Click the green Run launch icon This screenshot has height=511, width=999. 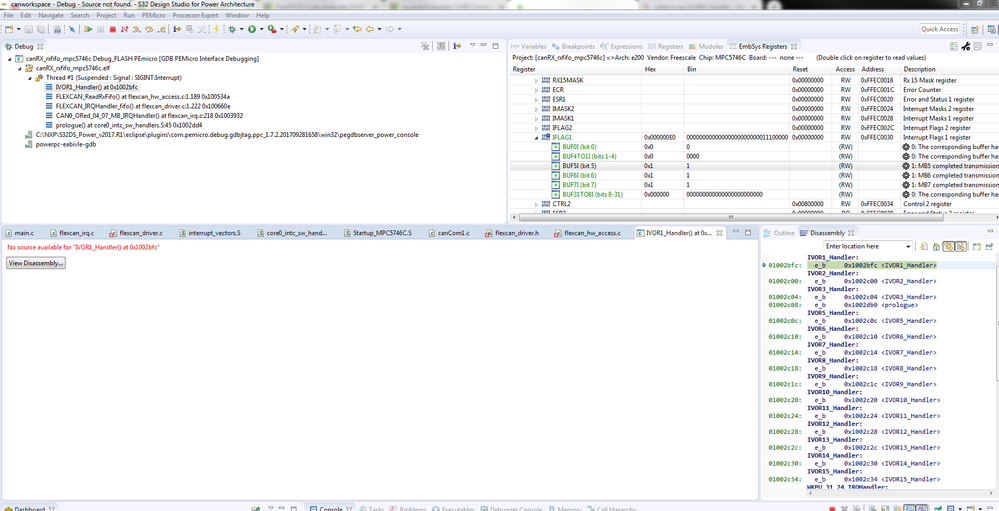coord(252,29)
